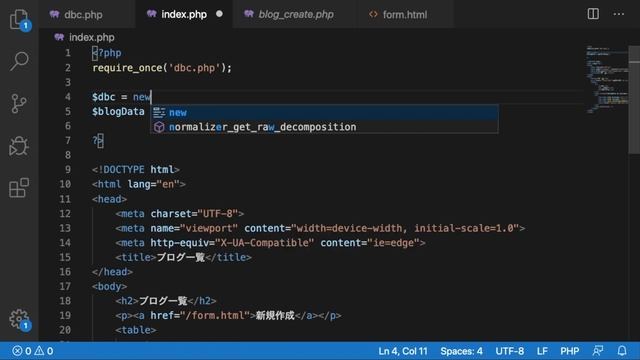The height and width of the screenshot is (360, 640).
Task: Open the errors and warnings status item
Action: (33, 351)
